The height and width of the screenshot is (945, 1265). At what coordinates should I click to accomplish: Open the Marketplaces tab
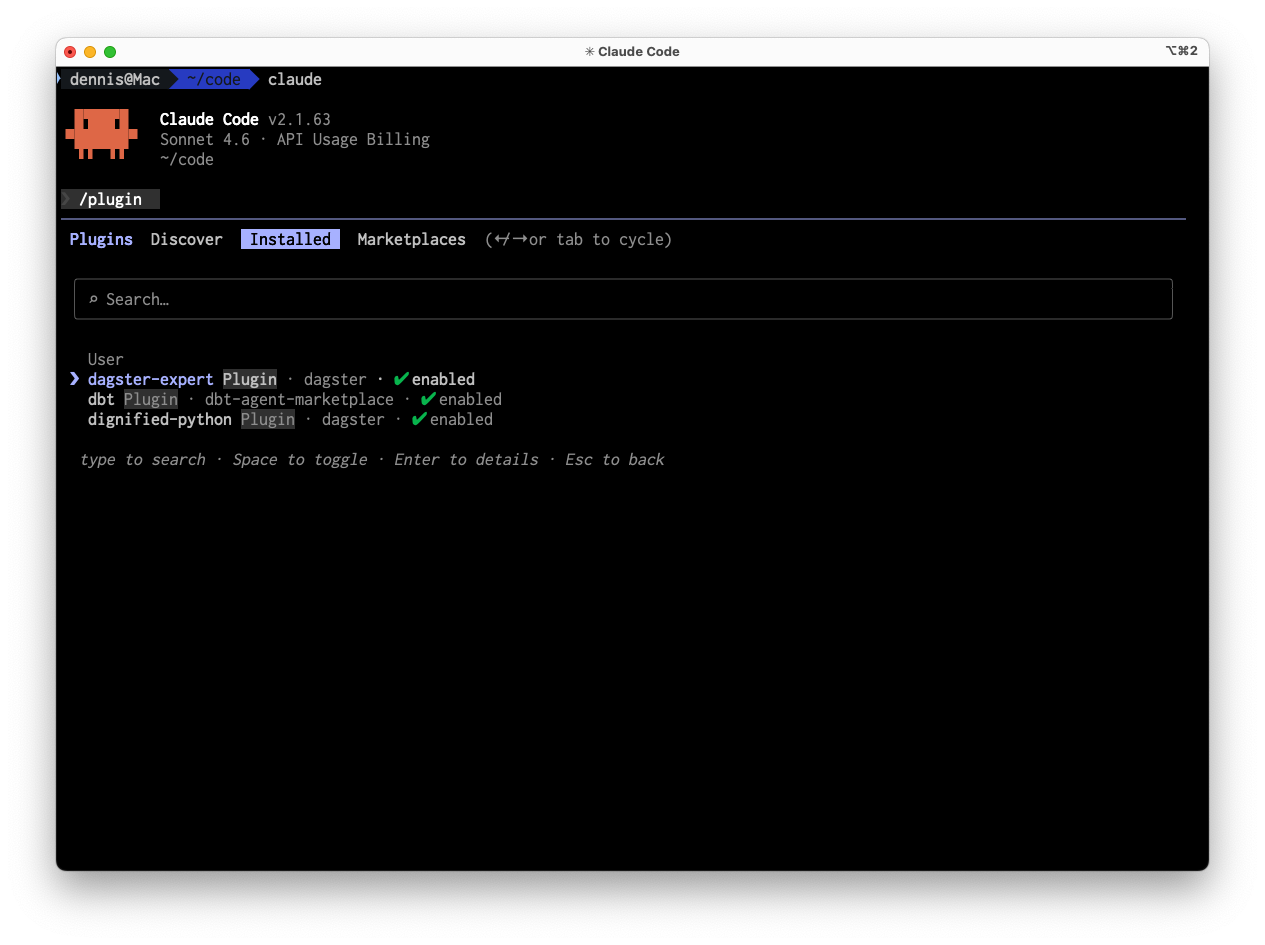411,239
